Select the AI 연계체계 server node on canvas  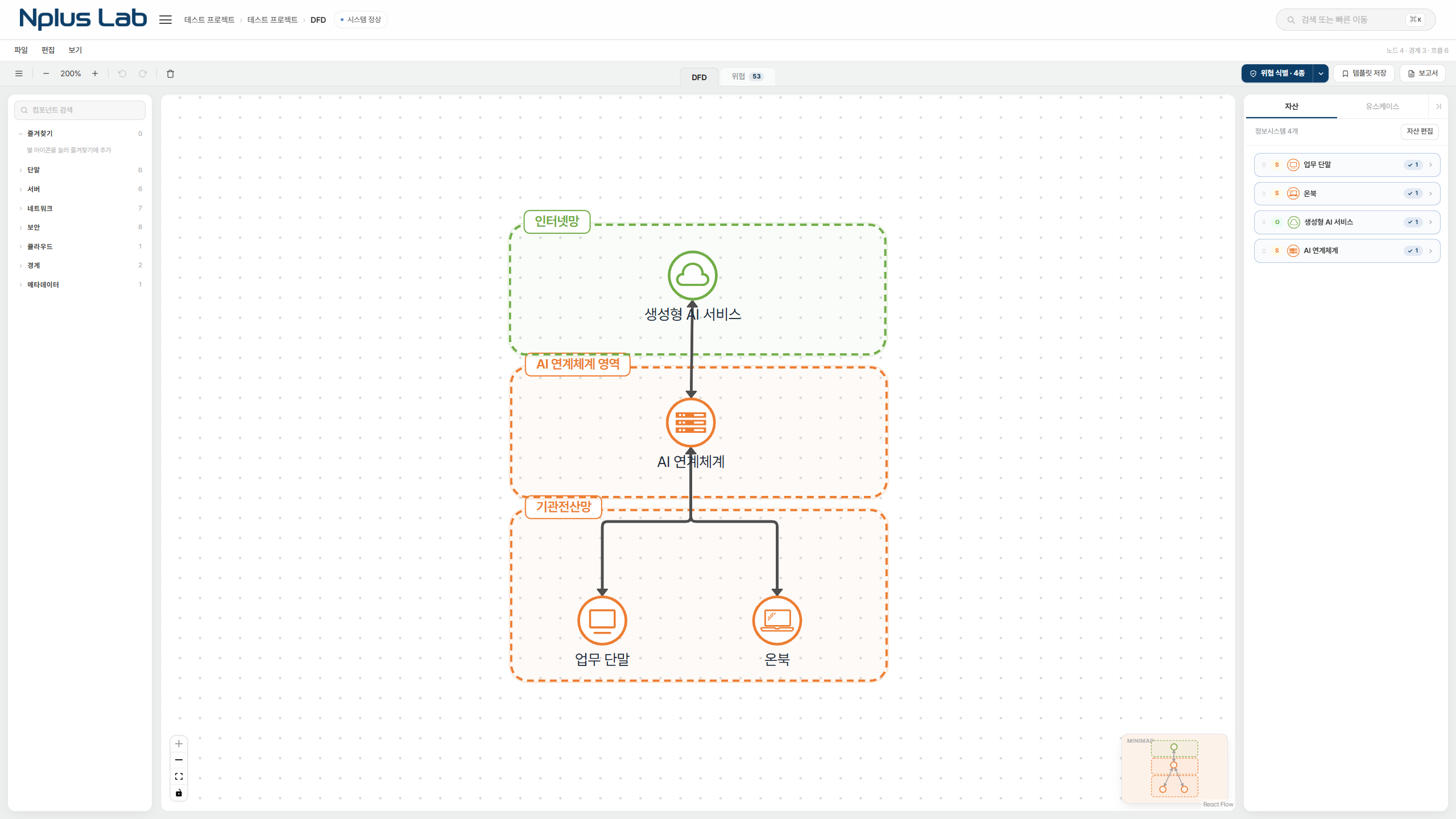click(690, 423)
